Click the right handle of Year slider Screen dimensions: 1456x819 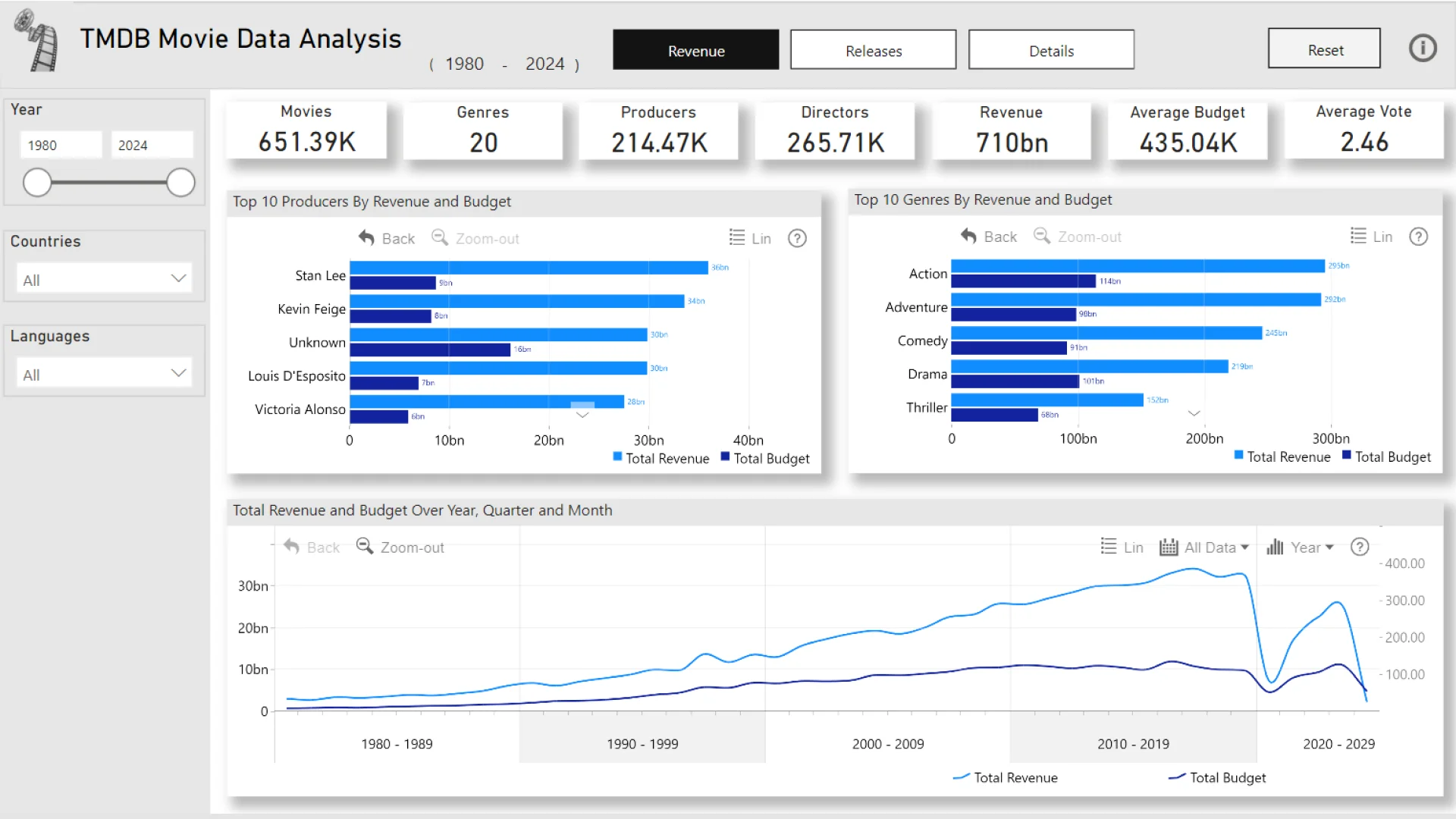coord(180,183)
